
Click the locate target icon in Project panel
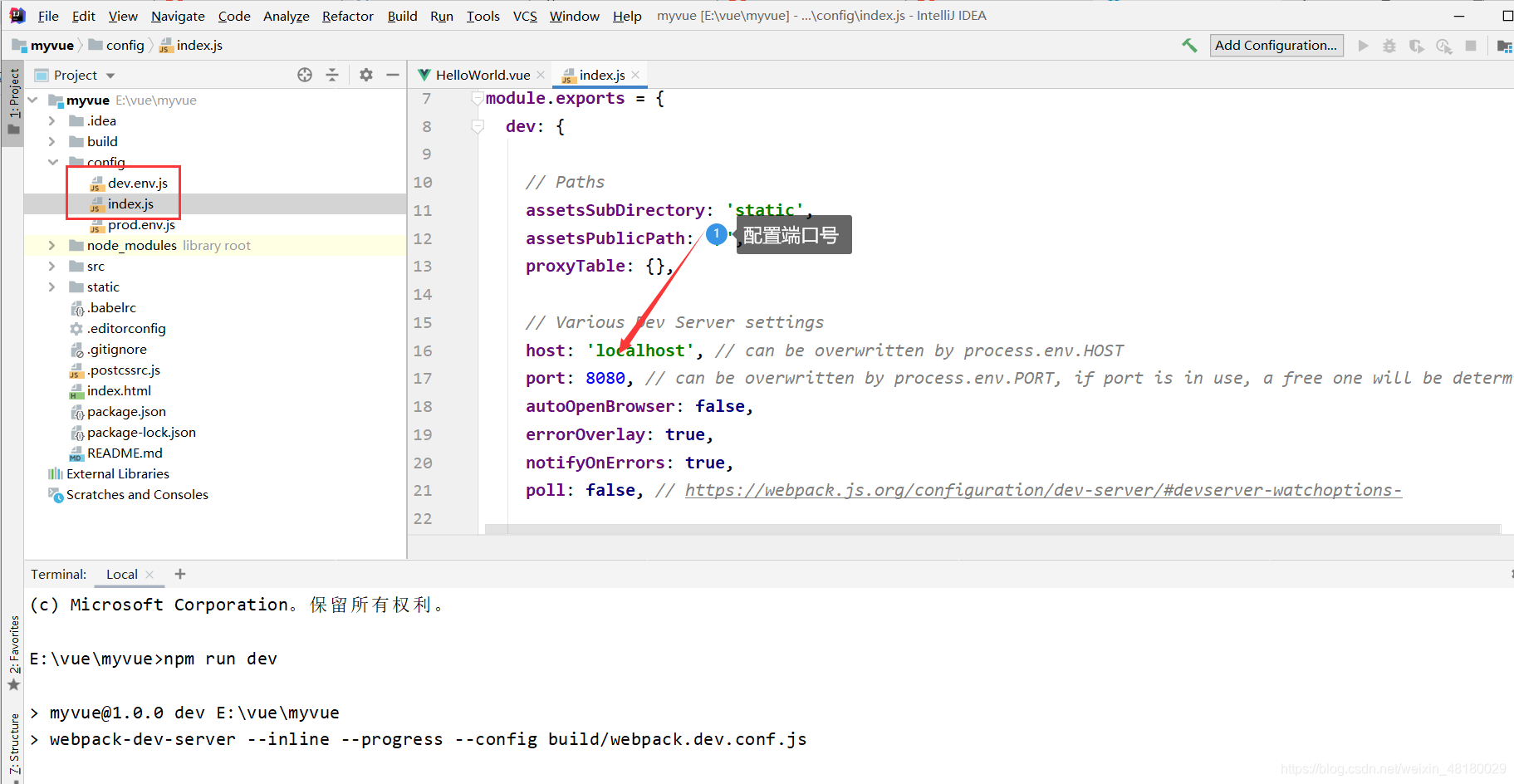click(x=305, y=75)
